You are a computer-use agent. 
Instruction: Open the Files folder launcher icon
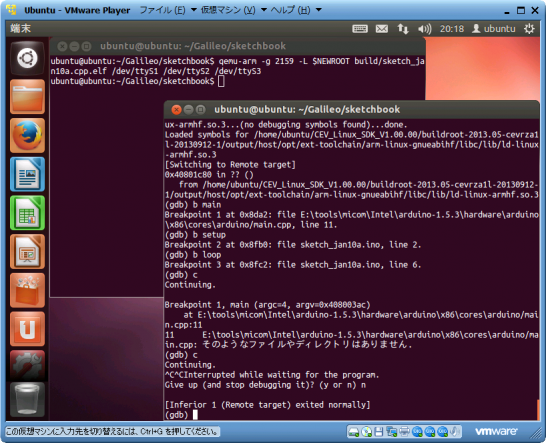tap(27, 96)
